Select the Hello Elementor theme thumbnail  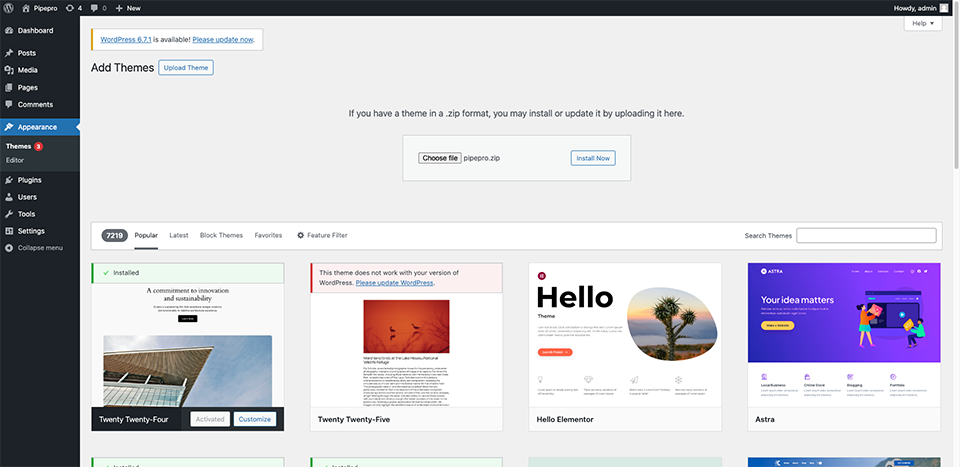pos(625,335)
